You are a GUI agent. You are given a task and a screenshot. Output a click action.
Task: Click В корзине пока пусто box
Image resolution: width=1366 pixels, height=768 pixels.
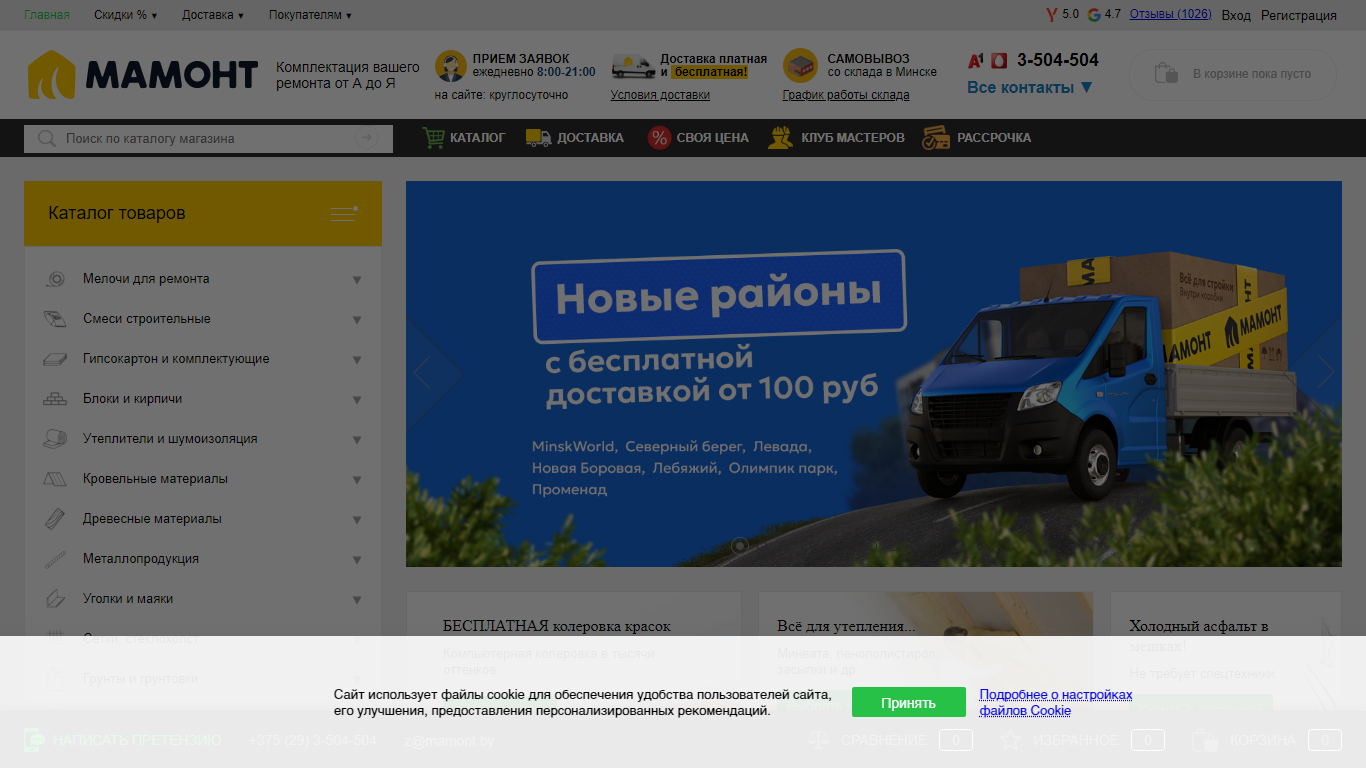click(1232, 74)
